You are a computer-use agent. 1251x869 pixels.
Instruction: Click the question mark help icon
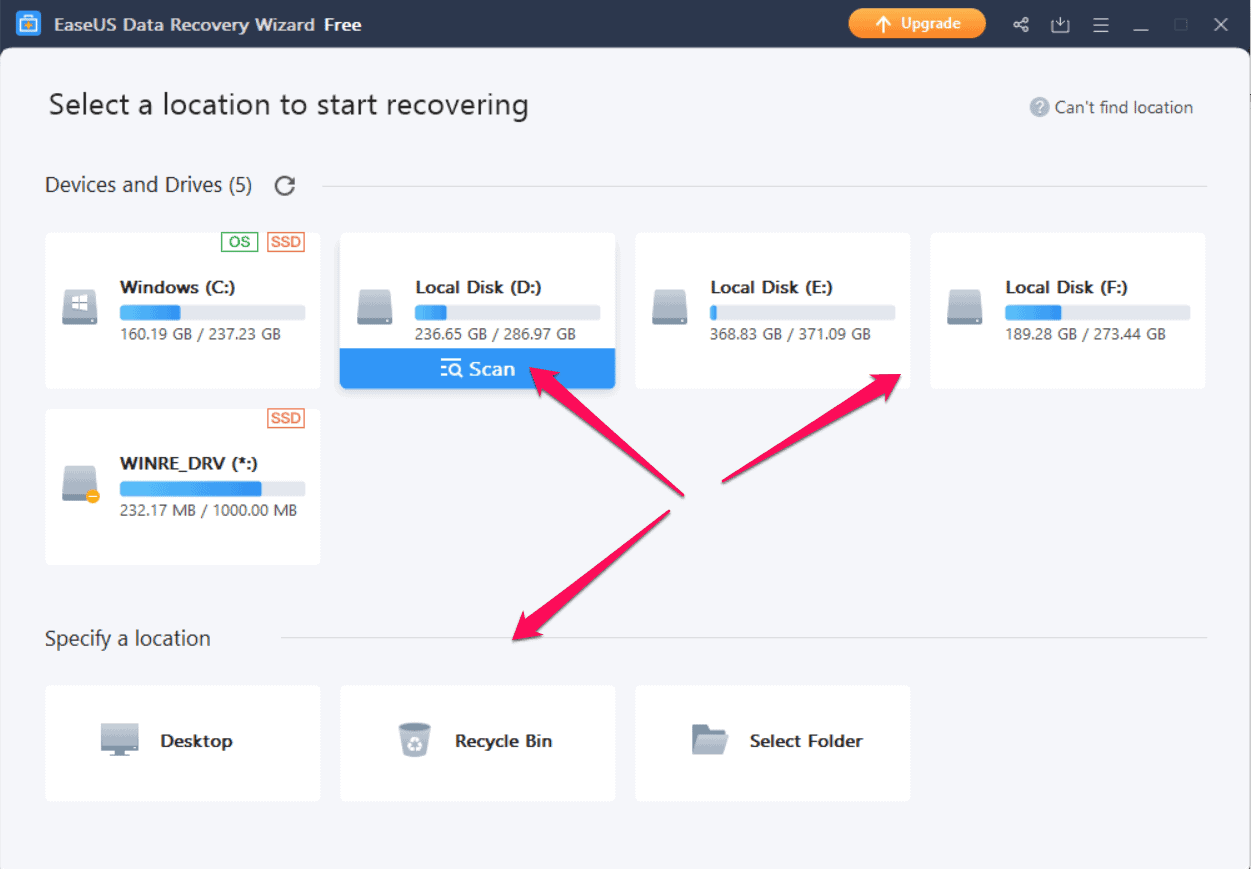click(x=1040, y=107)
